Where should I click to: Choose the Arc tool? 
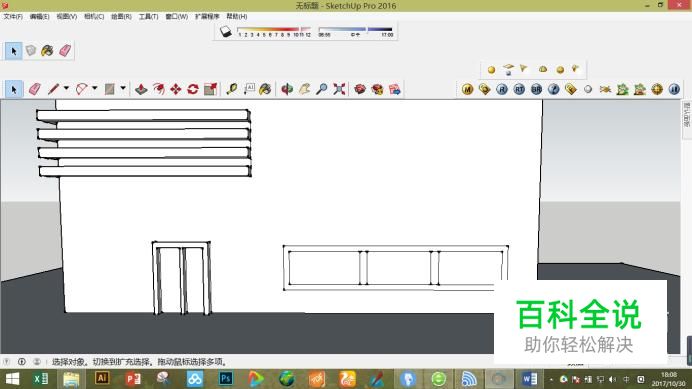click(x=82, y=89)
